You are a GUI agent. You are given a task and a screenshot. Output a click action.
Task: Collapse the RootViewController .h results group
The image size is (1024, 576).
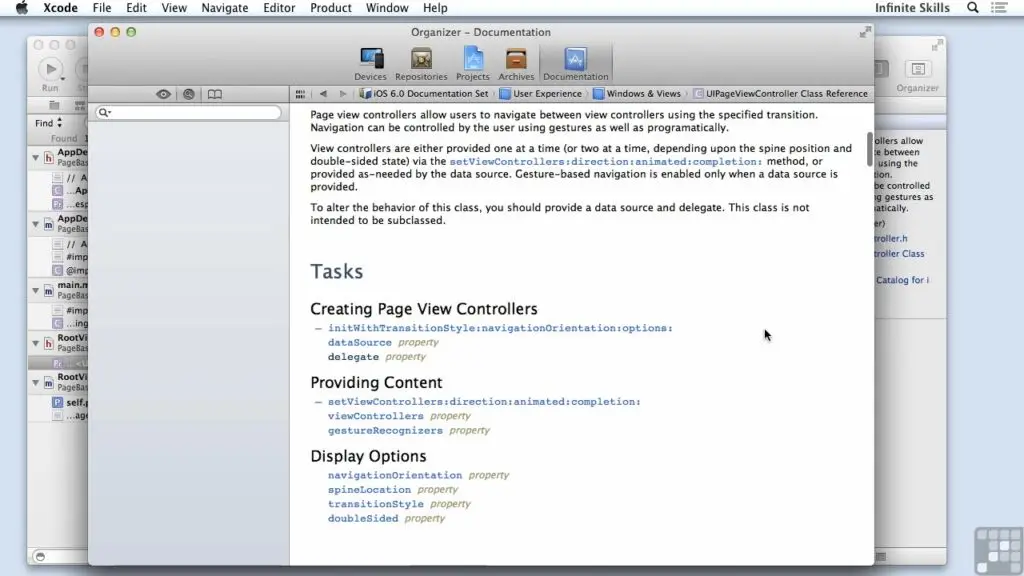coord(35,343)
